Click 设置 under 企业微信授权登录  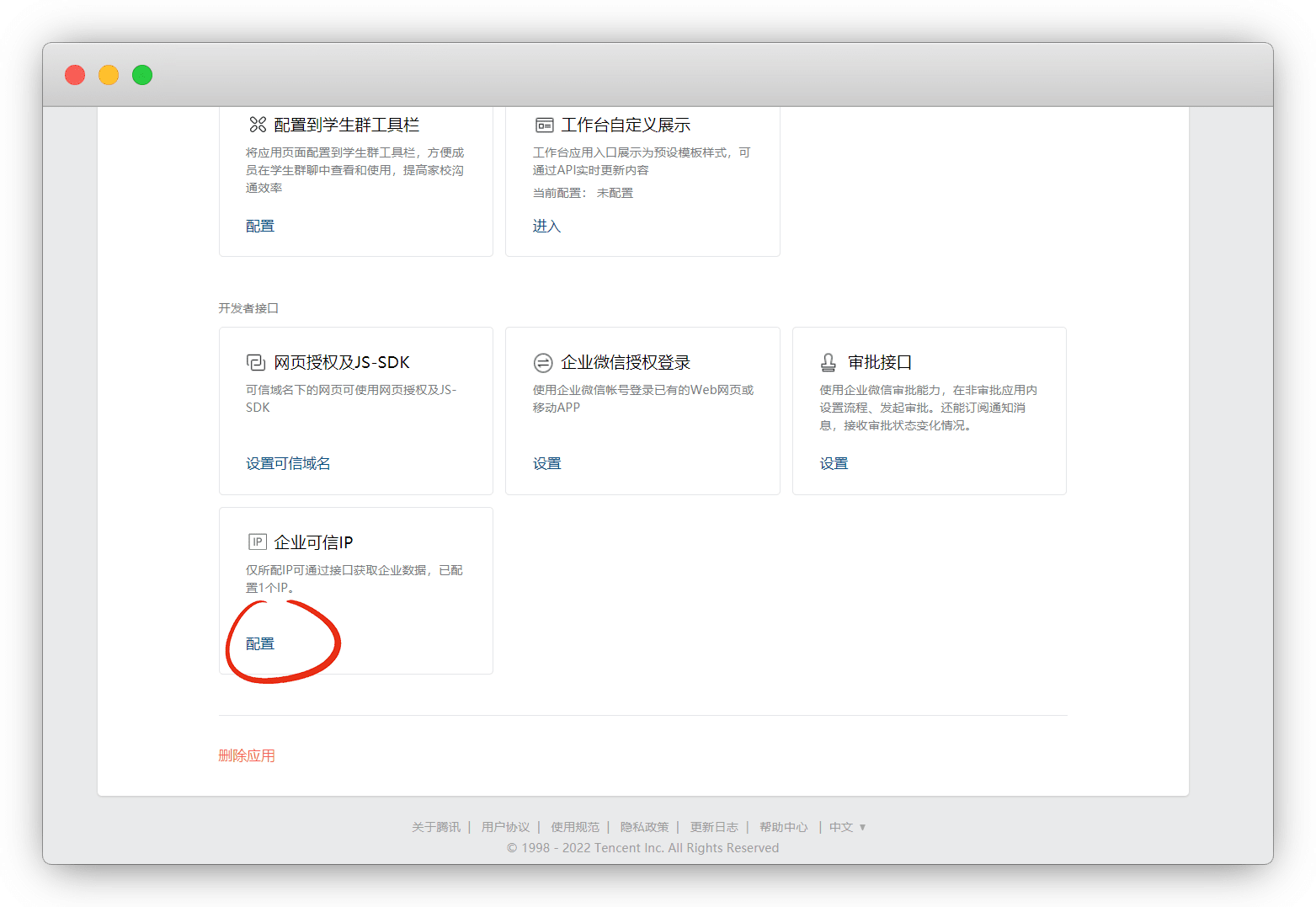click(547, 464)
